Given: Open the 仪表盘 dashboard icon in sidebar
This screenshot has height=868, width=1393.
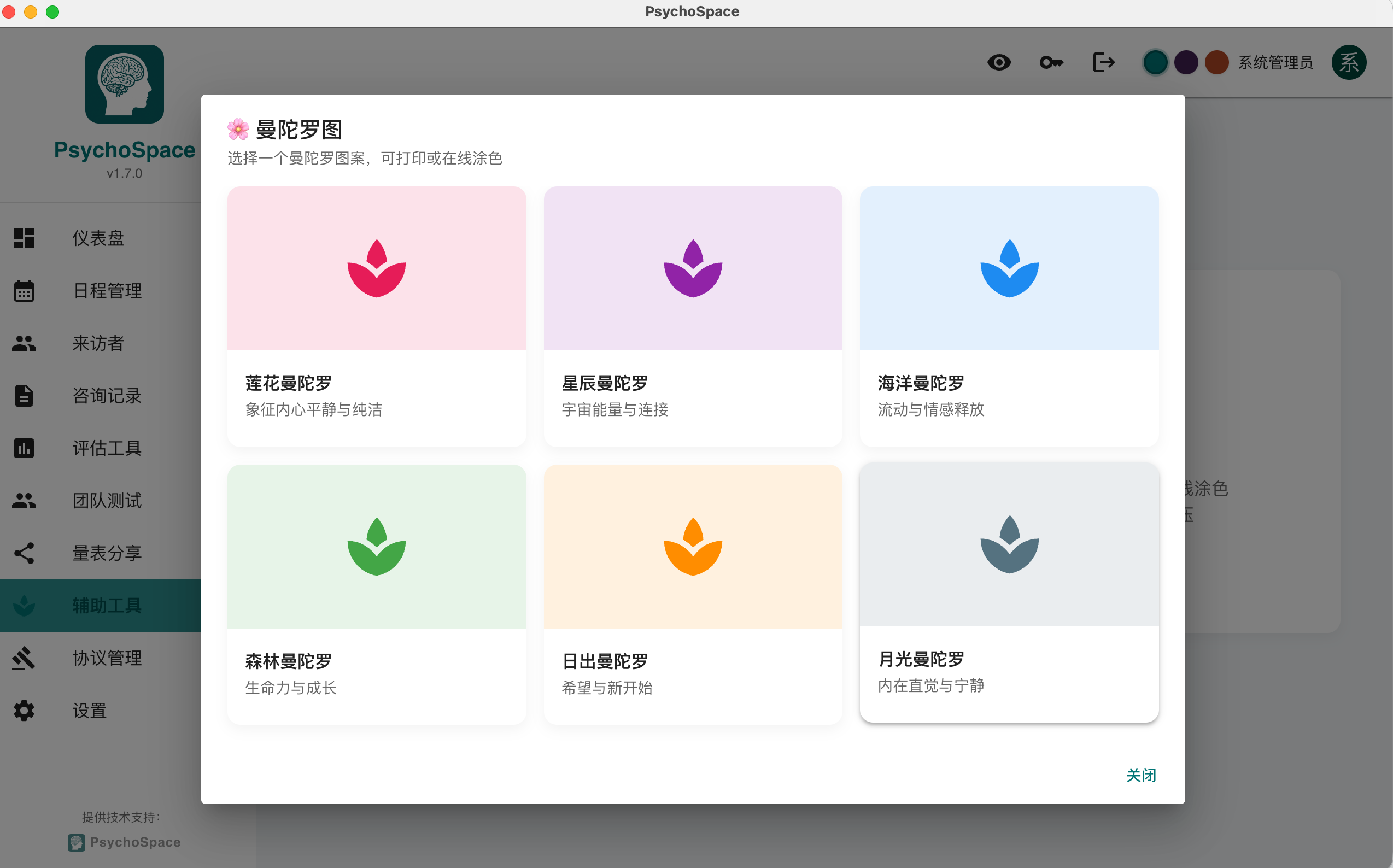Looking at the screenshot, I should [x=24, y=238].
